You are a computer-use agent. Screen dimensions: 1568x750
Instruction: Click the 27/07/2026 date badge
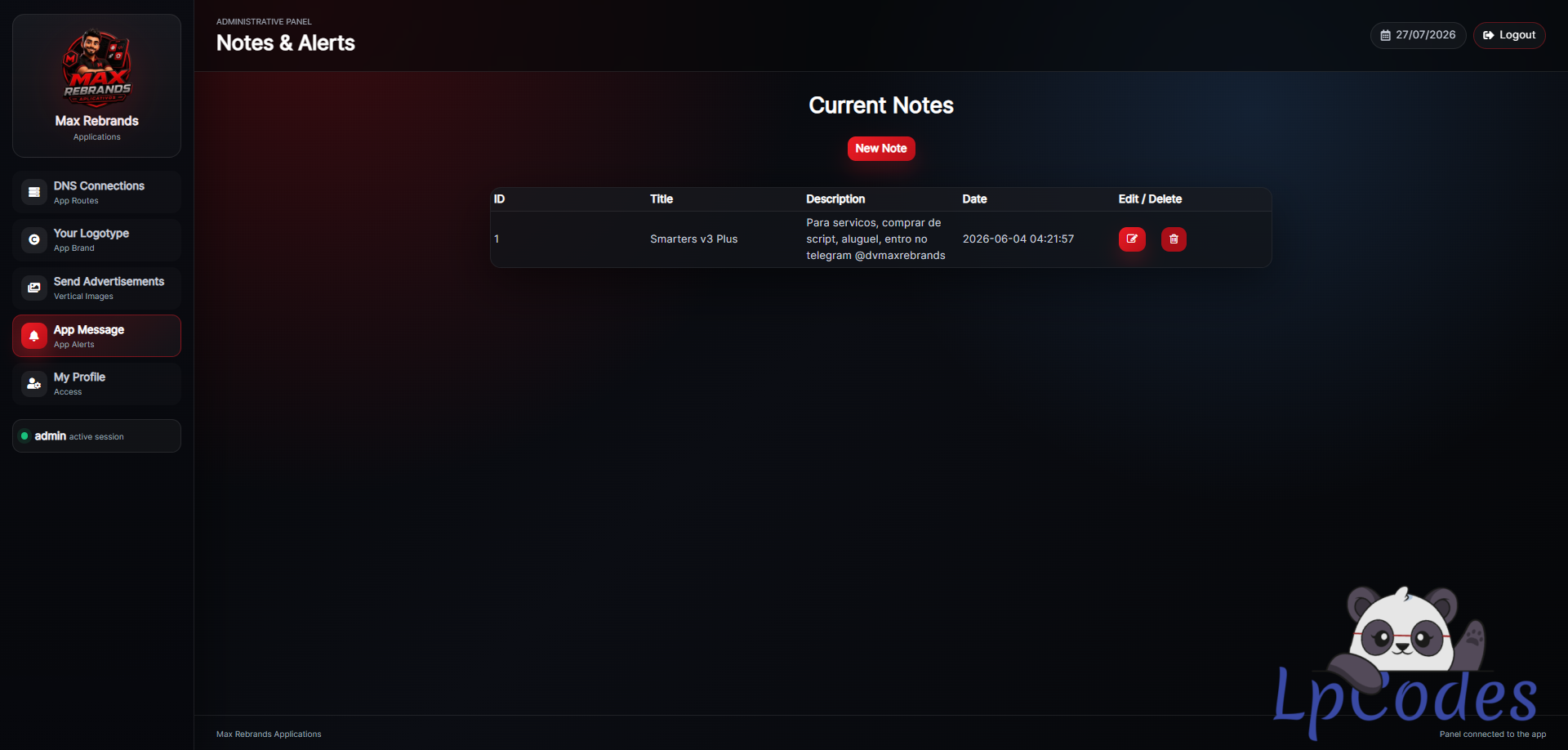[1418, 35]
